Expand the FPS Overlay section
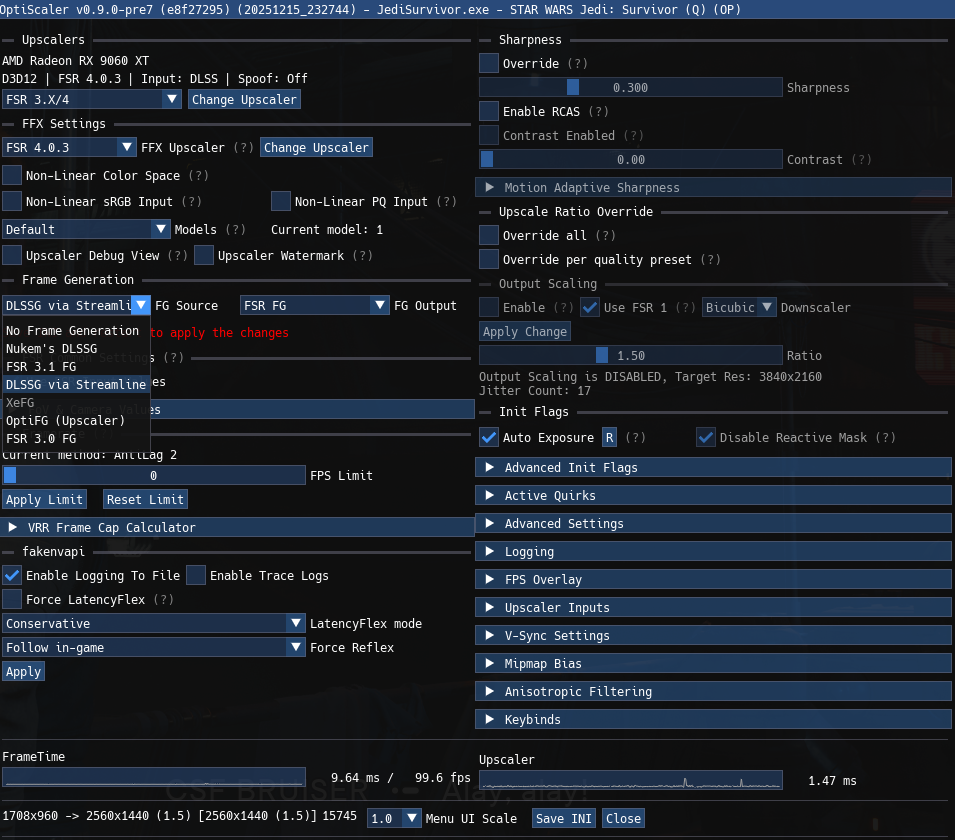 point(712,580)
